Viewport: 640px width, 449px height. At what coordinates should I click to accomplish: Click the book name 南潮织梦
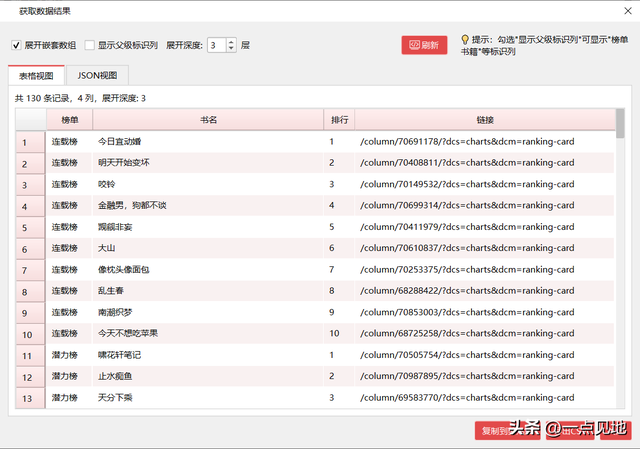pyautogui.click(x=115, y=312)
